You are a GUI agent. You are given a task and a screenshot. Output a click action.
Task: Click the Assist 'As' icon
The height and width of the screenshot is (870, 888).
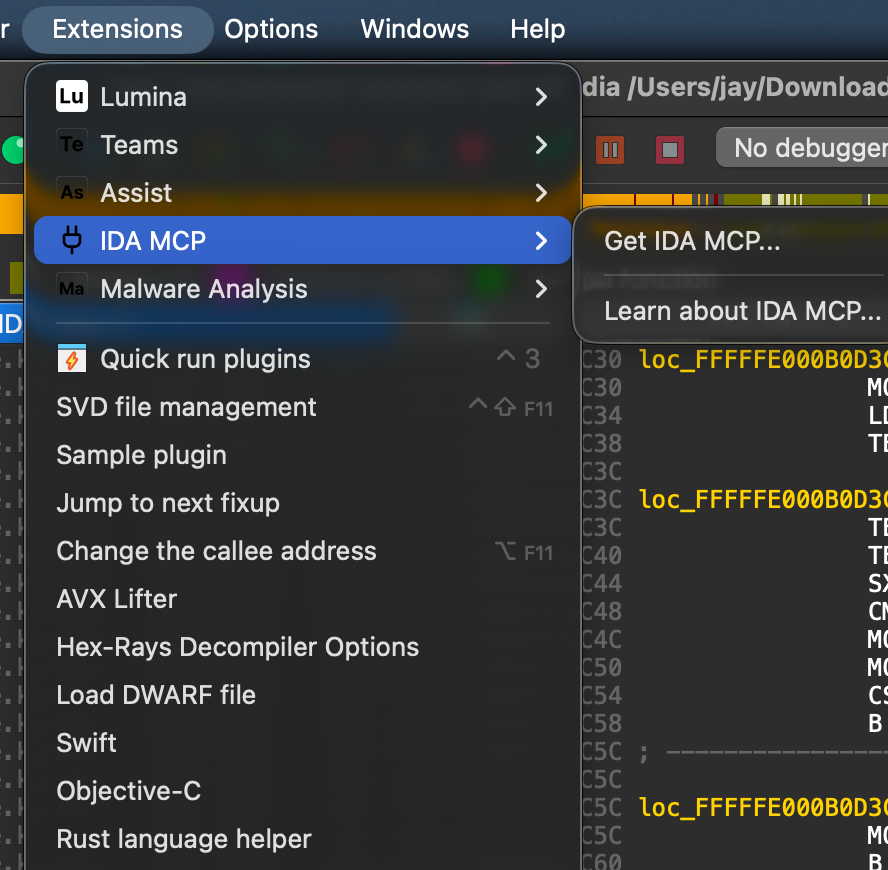(72, 193)
